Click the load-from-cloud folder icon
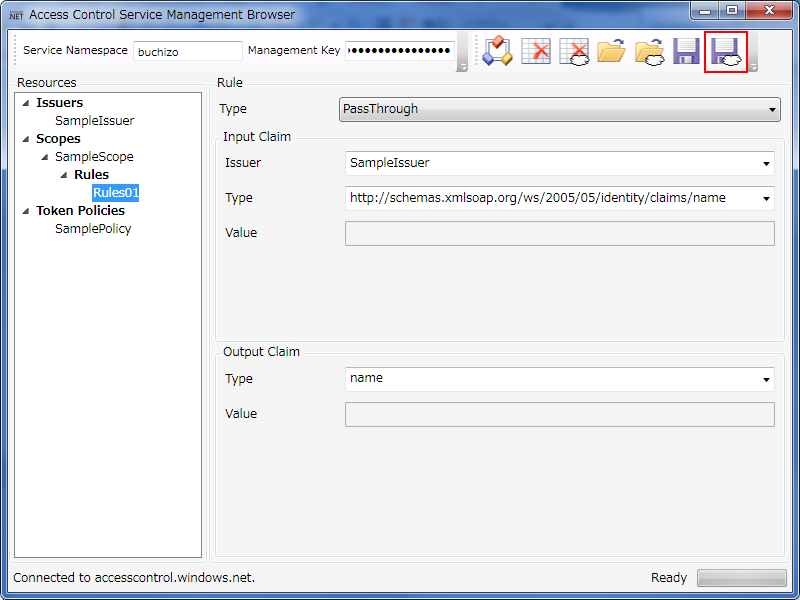This screenshot has height=600, width=800. (649, 51)
